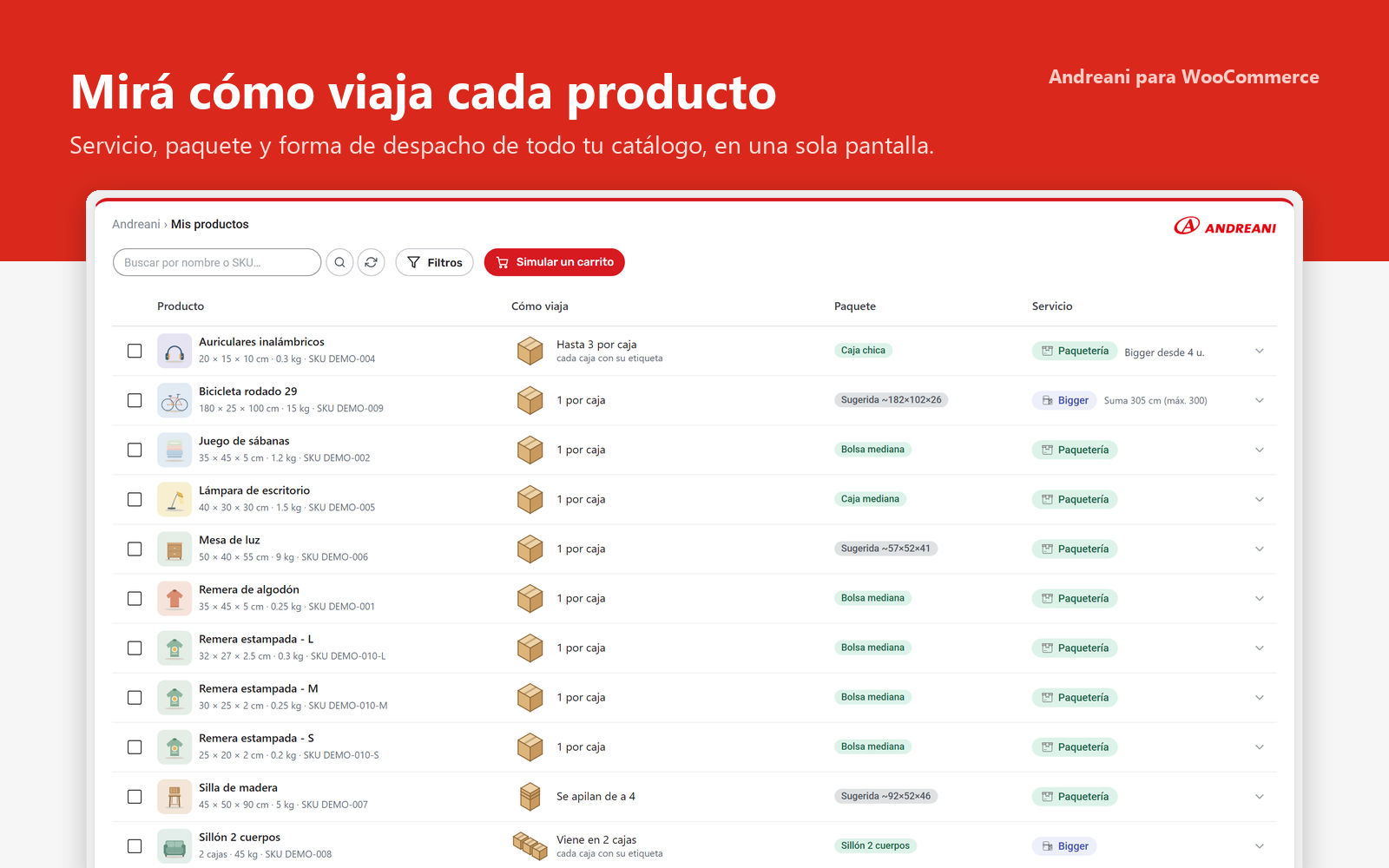1389x868 pixels.
Task: Click the t-shirt icon for Remera de algodón
Action: 174,598
